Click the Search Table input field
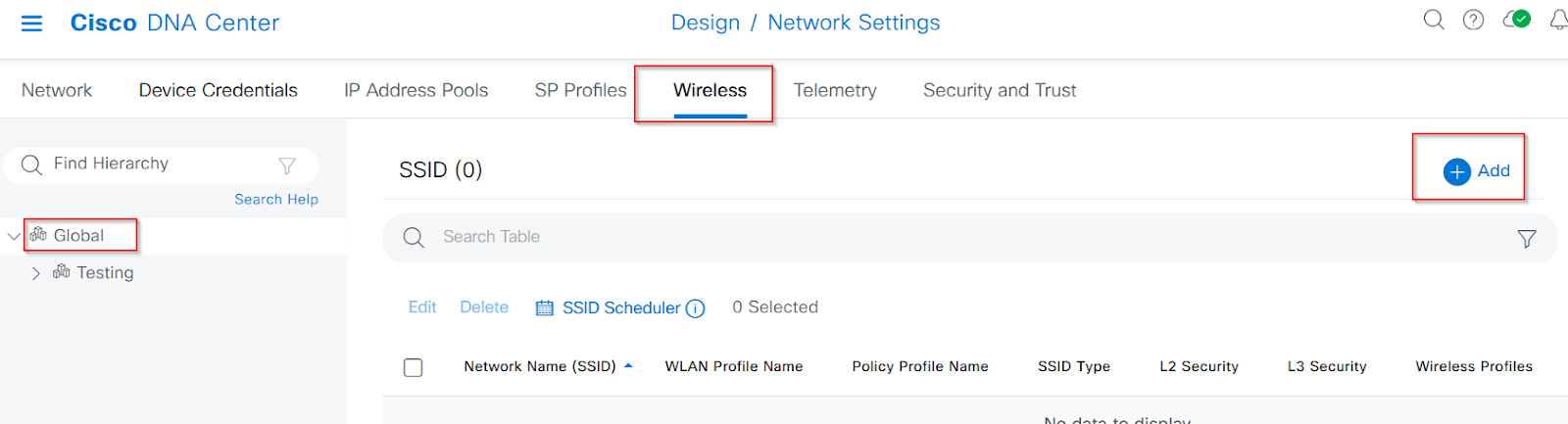 click(x=970, y=238)
